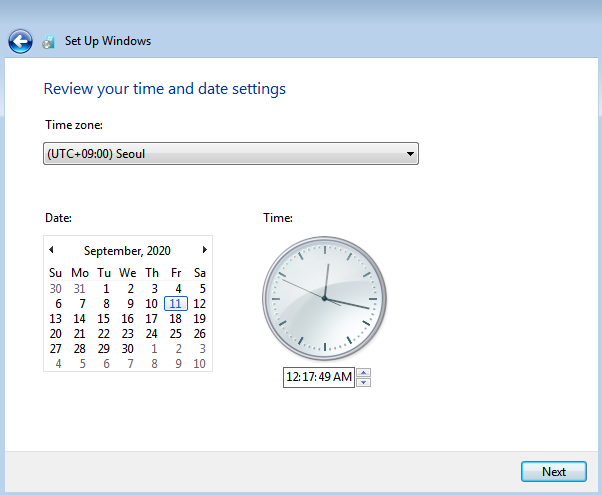Select September 27 on the calendar
602x495 pixels.
[x=55, y=349]
